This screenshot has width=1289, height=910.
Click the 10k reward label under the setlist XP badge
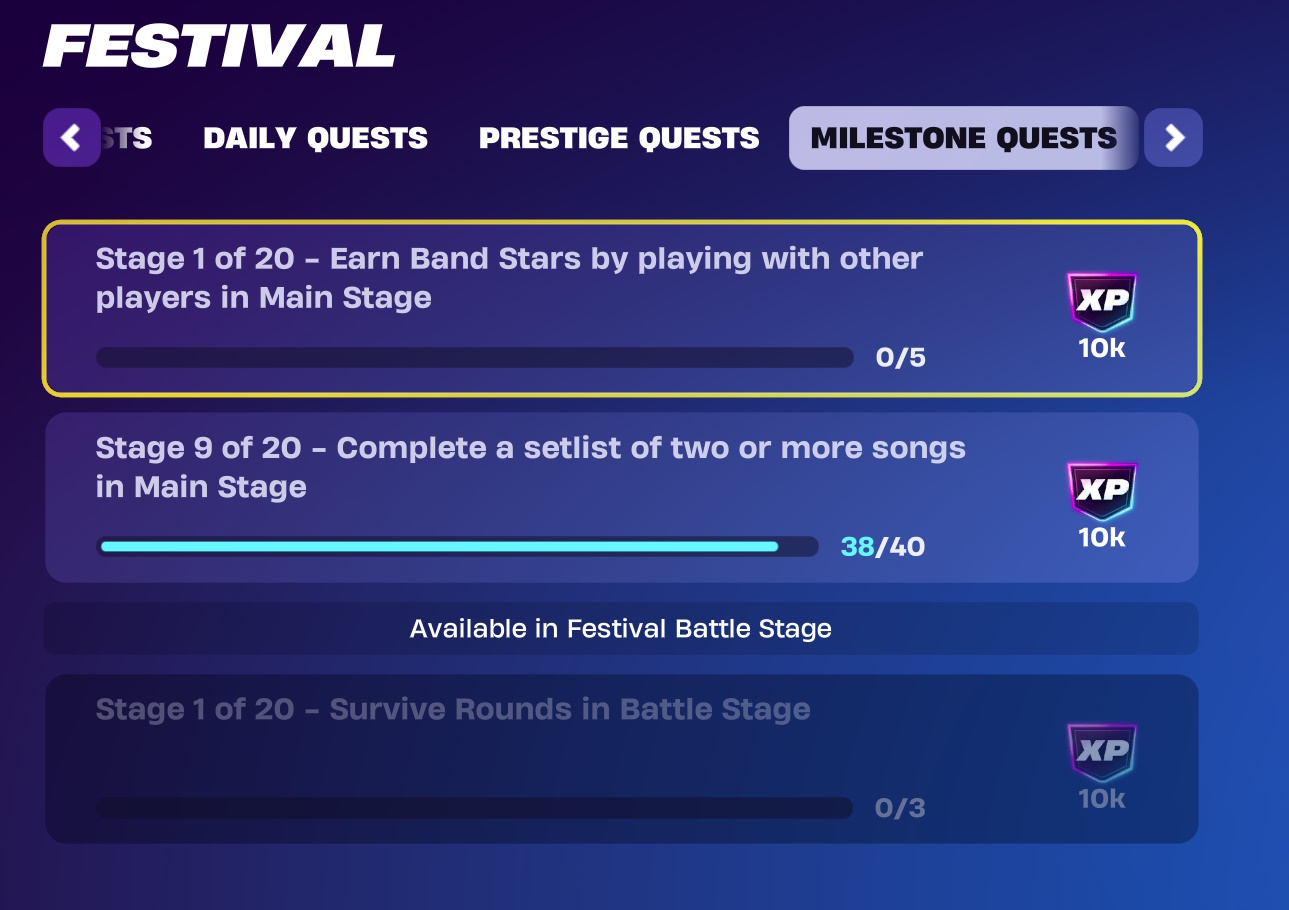click(1102, 538)
